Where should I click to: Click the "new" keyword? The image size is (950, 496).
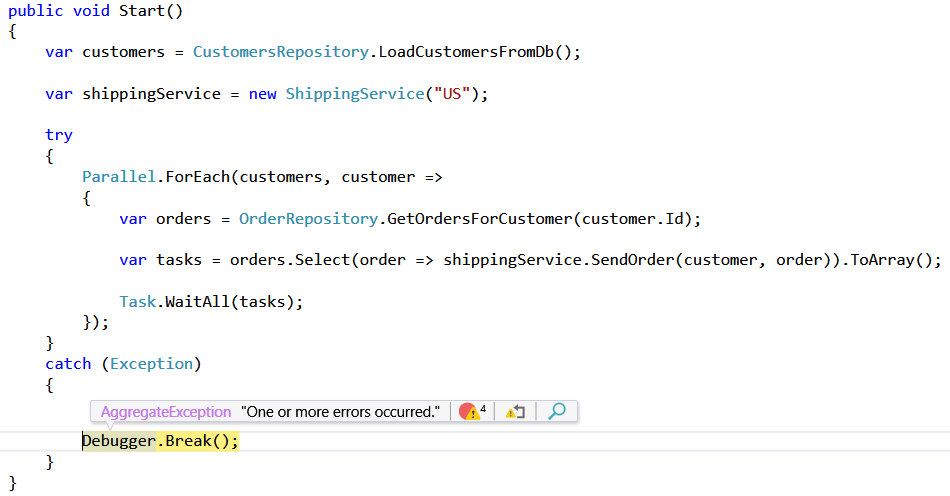[x=262, y=94]
